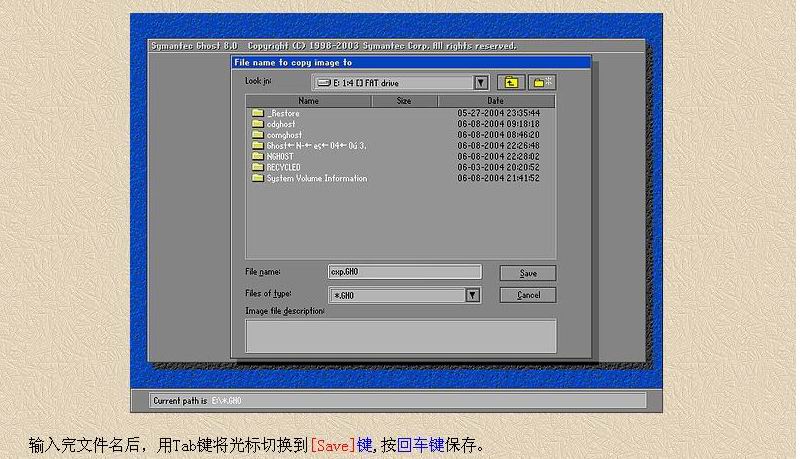Image resolution: width=803 pixels, height=459 pixels.
Task: Click date 06-08-2004 22:26:48
Action: [x=498, y=145]
